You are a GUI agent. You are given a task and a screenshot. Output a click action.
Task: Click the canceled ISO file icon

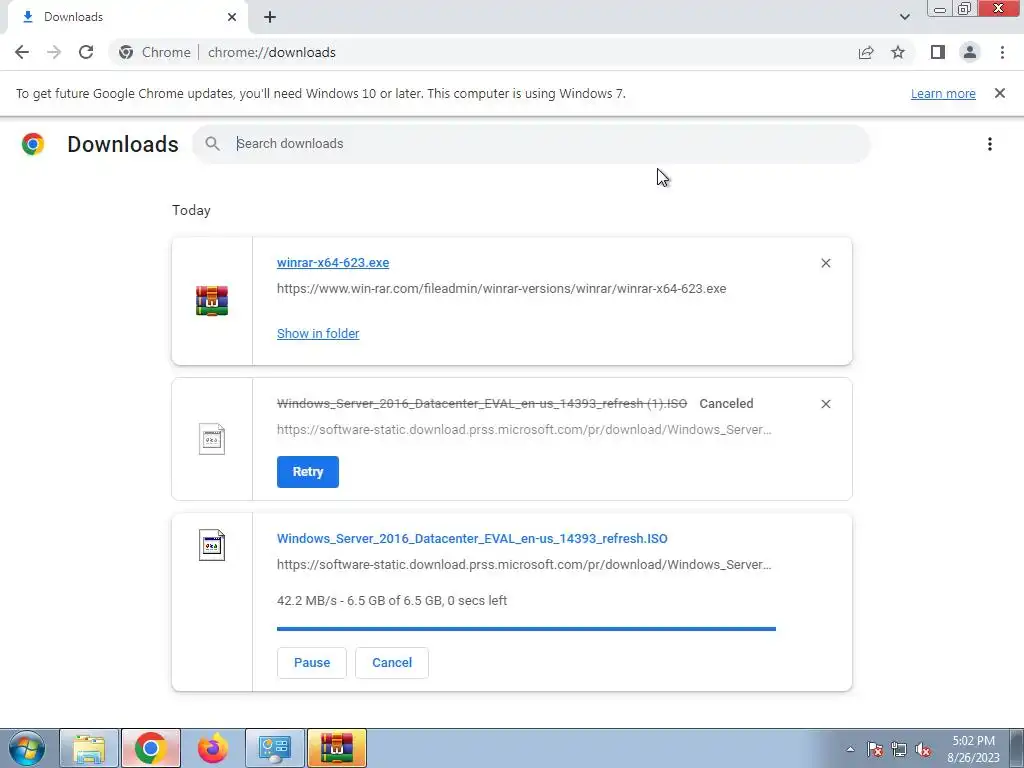pyautogui.click(x=212, y=439)
